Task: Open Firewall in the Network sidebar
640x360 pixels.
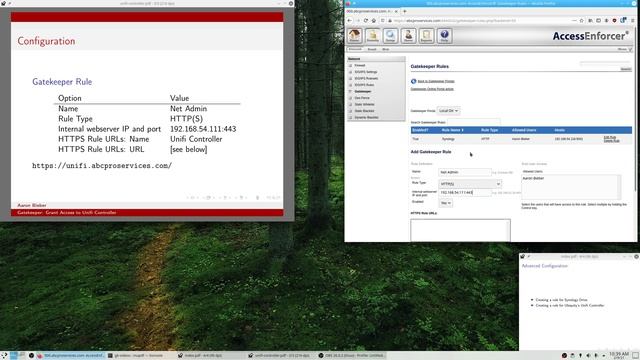Action: (x=360, y=65)
